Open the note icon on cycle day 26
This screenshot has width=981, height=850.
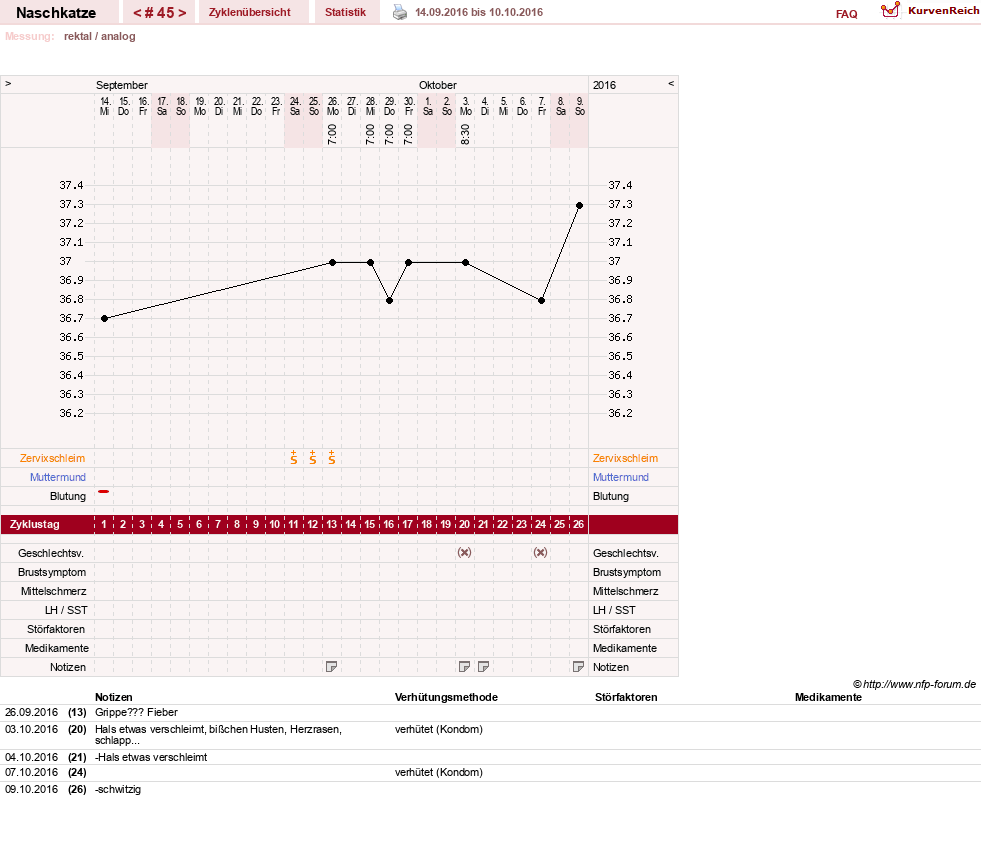coord(578,667)
